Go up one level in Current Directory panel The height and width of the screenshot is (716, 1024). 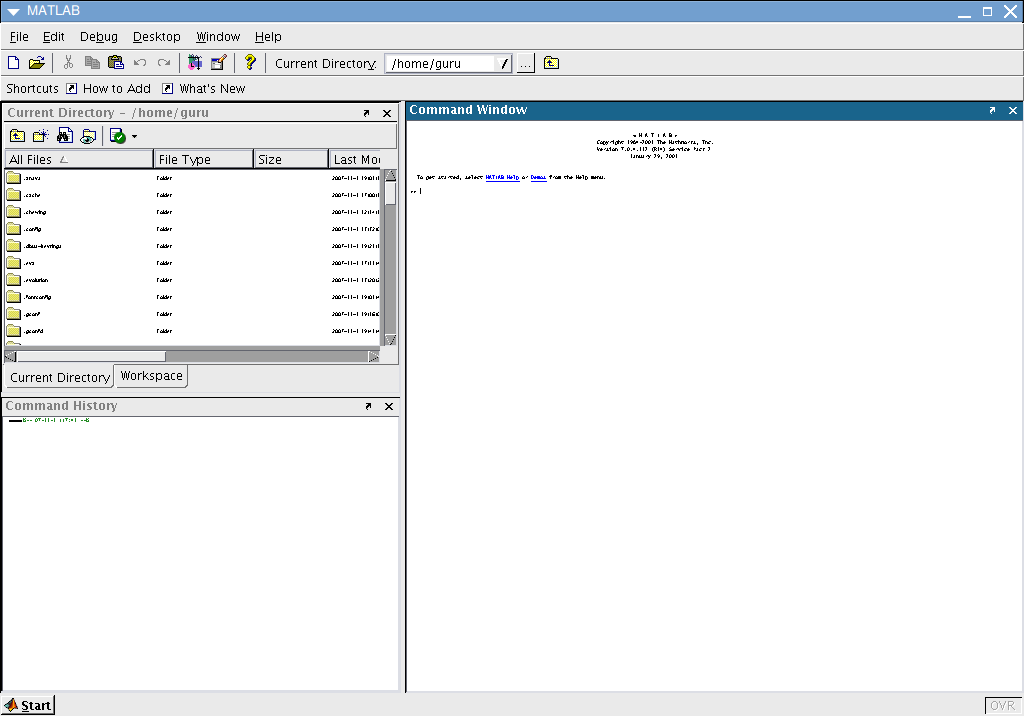coord(18,136)
